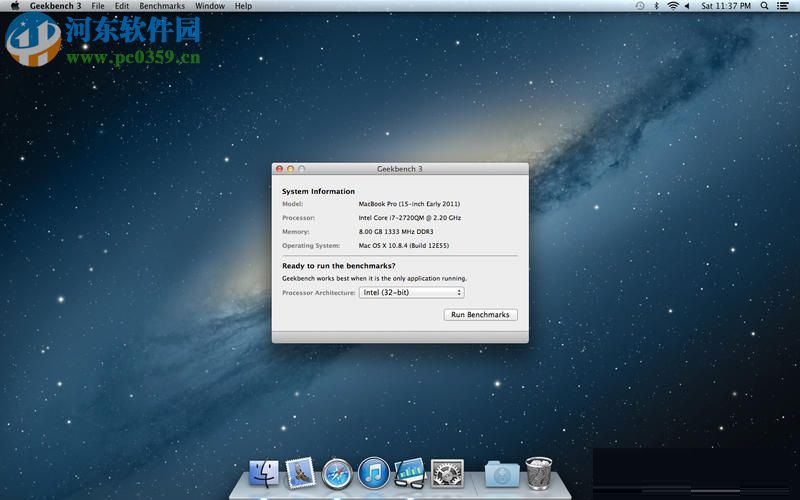Open the Benchmarks menu

pos(162,6)
